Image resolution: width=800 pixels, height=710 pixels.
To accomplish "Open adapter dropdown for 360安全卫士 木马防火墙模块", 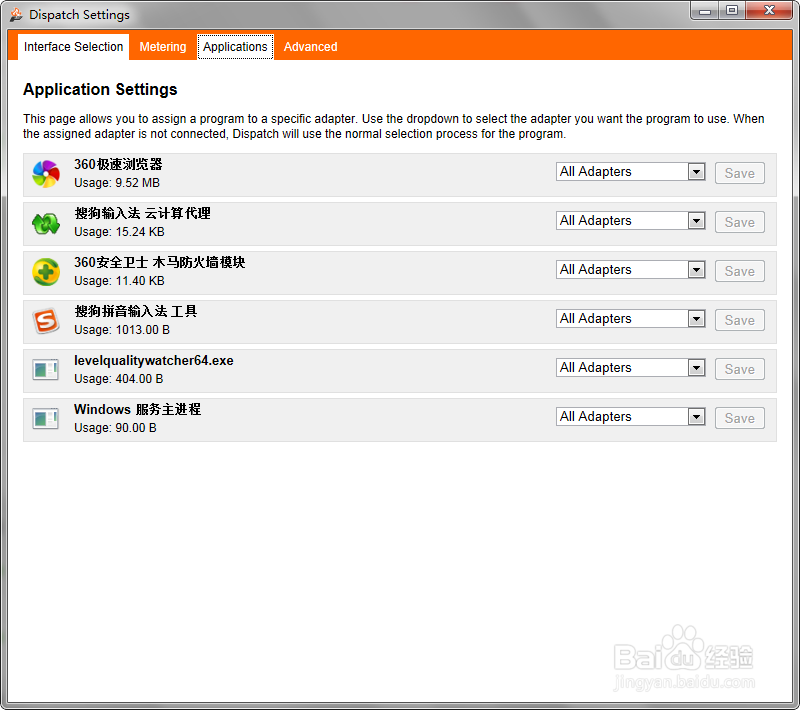I will [x=631, y=270].
